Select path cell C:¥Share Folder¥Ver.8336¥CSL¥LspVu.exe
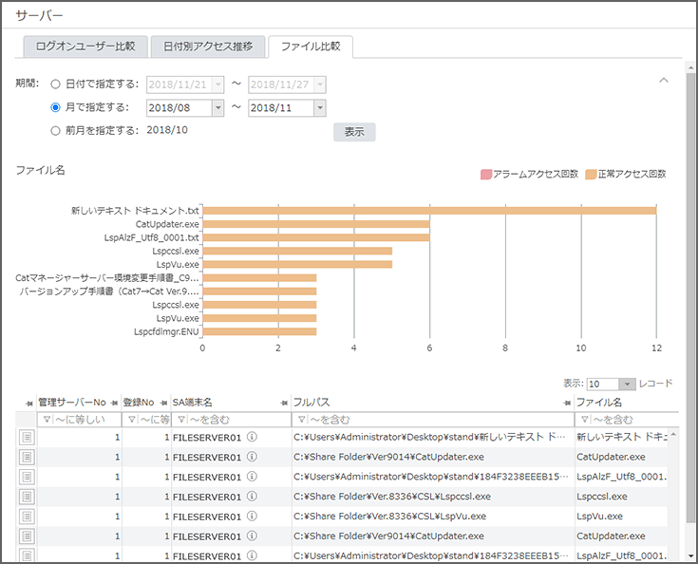The image size is (698, 564). 433,516
